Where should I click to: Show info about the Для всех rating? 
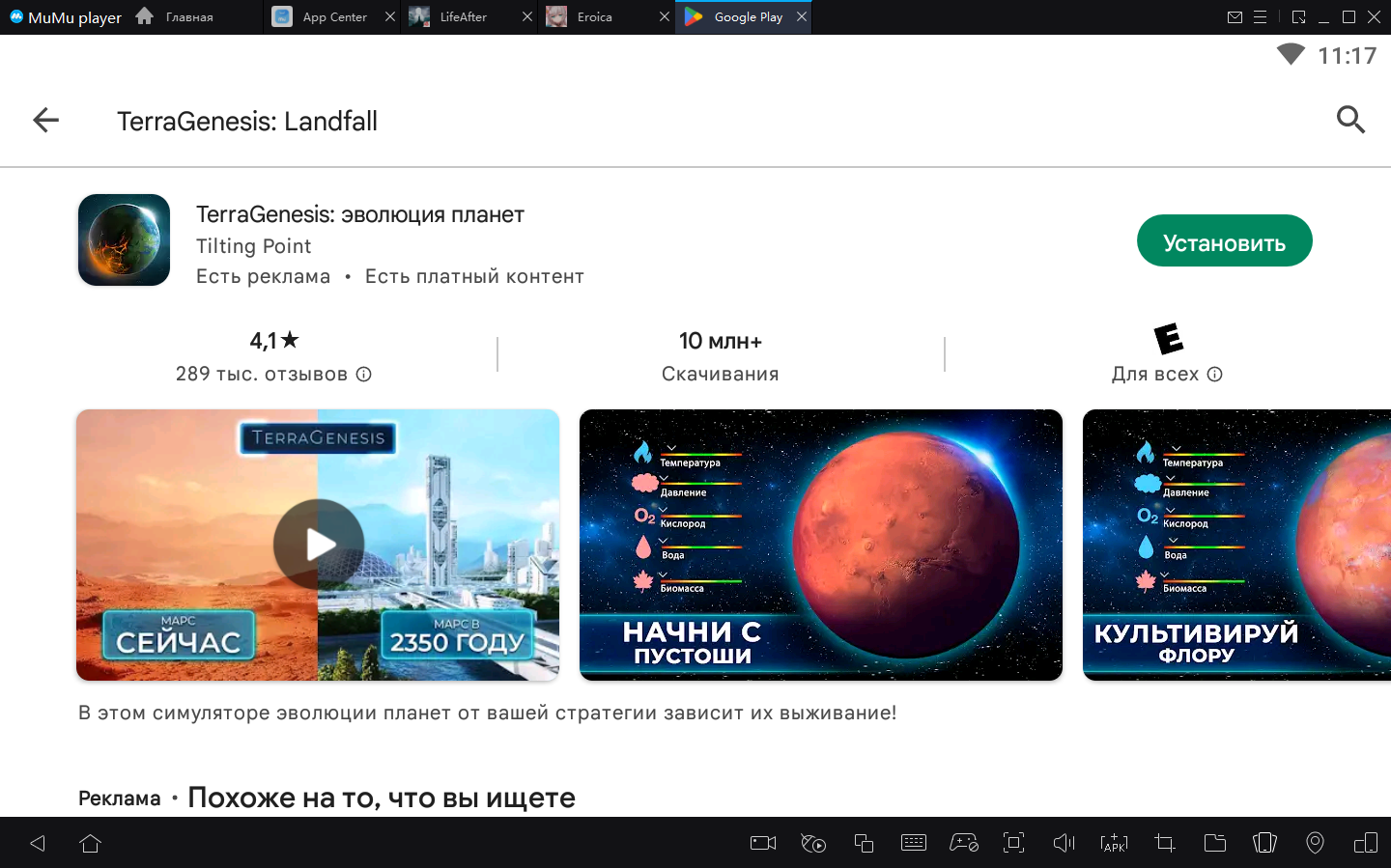click(1215, 375)
